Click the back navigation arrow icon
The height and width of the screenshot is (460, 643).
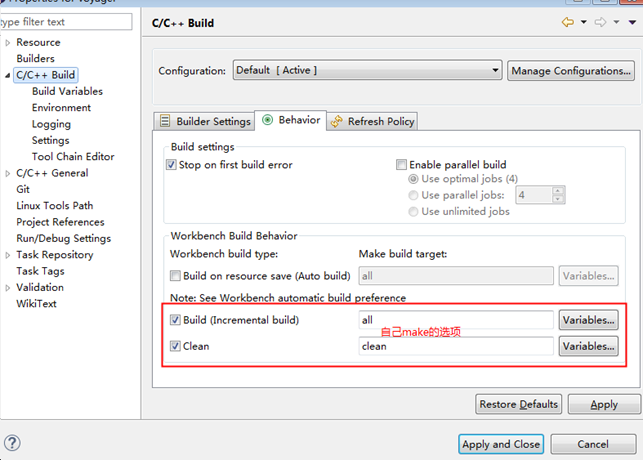(568, 22)
